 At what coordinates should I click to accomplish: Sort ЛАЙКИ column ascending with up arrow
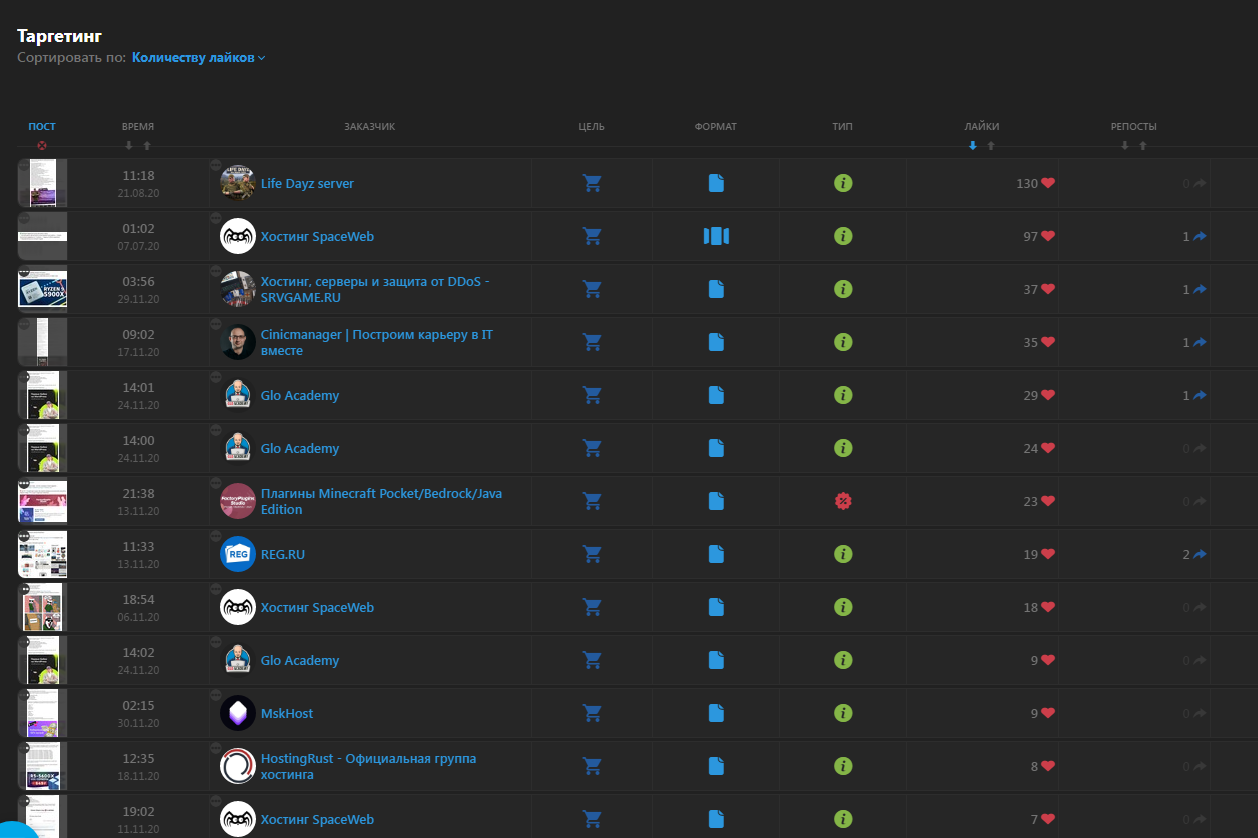tap(991, 146)
